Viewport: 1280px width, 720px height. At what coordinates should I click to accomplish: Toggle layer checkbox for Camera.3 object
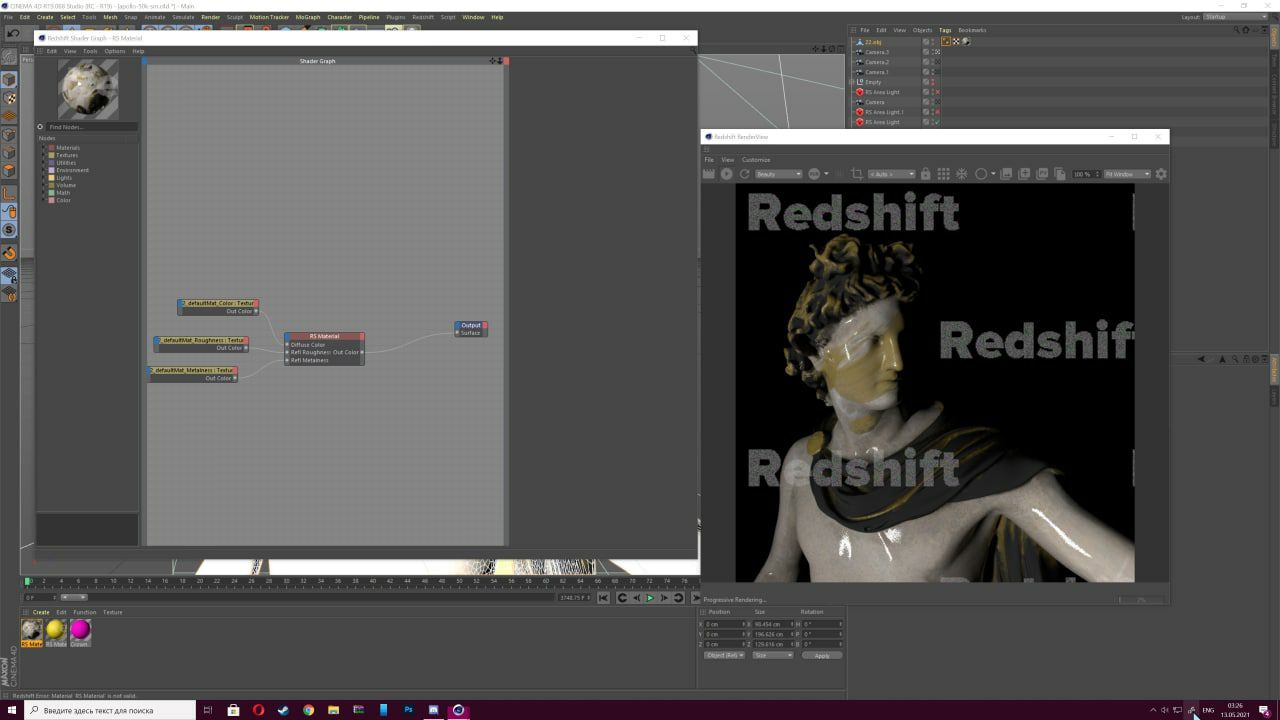[926, 52]
